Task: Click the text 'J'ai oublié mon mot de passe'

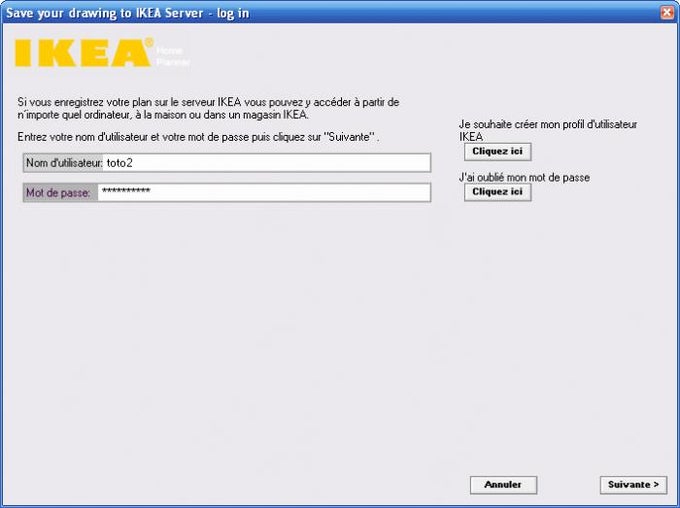Action: pos(524,177)
